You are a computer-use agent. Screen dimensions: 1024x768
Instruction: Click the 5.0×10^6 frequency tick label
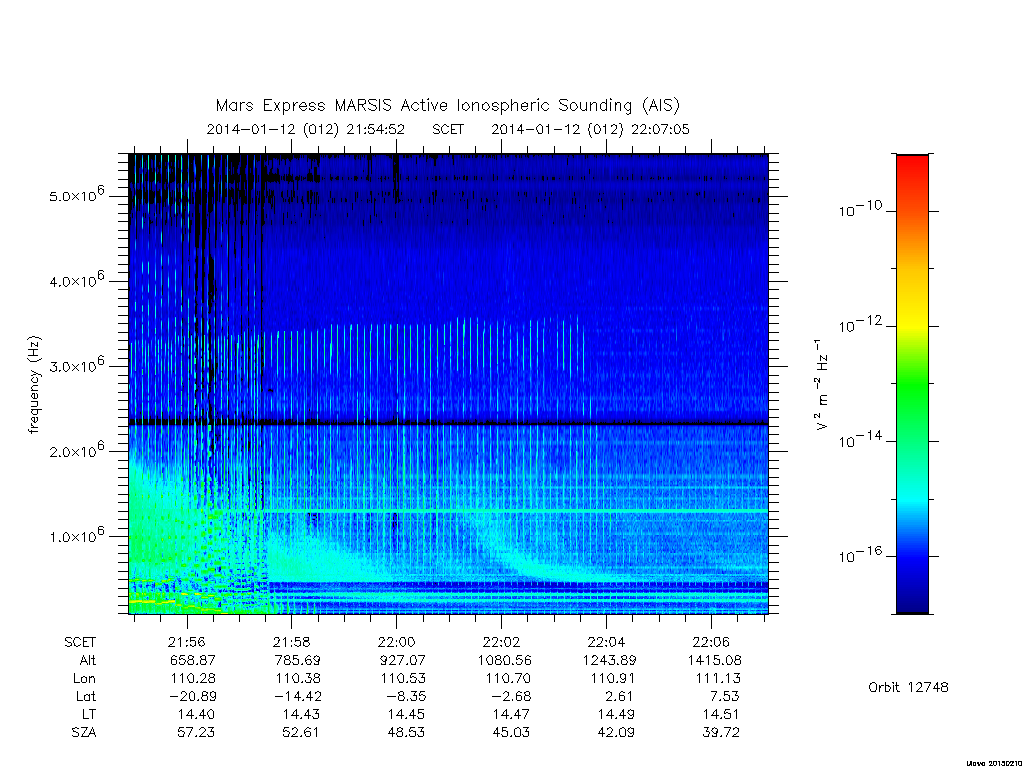(76, 194)
